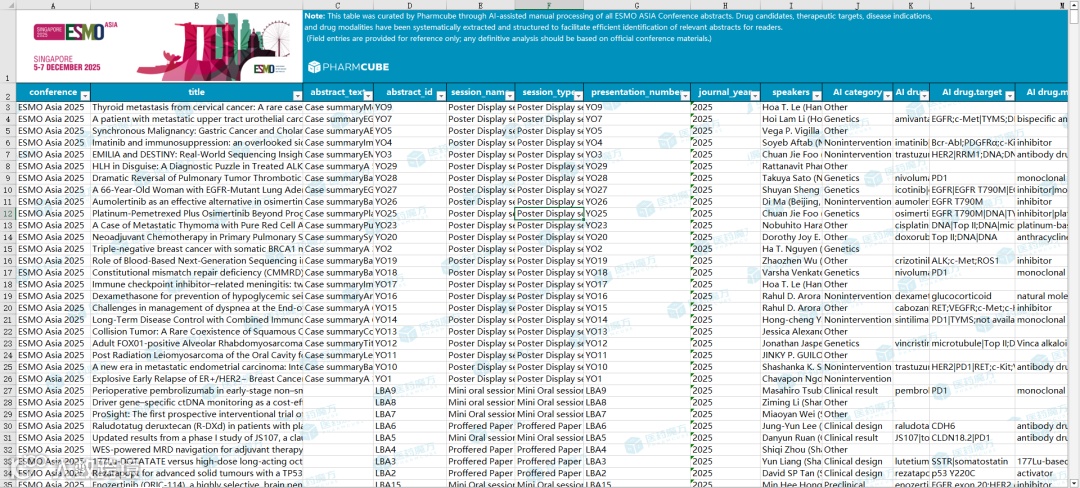Screen dimensions: 1080x488
Task: Open the AI category filter dropdown
Action: [x=887, y=96]
